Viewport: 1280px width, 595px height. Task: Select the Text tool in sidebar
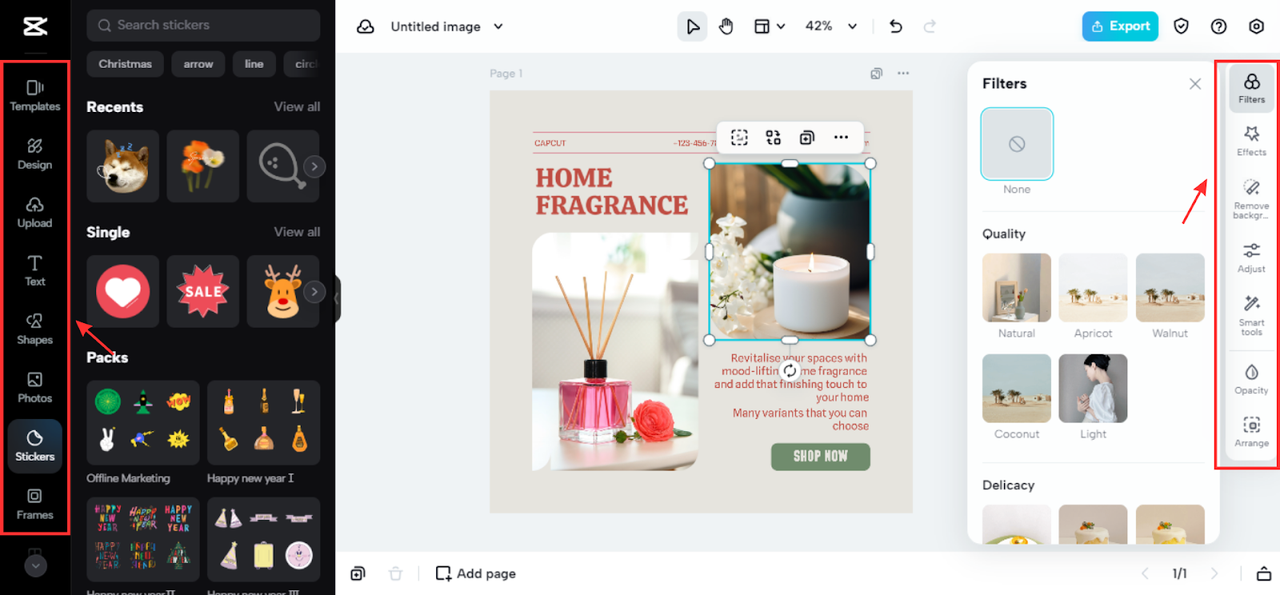(x=35, y=270)
